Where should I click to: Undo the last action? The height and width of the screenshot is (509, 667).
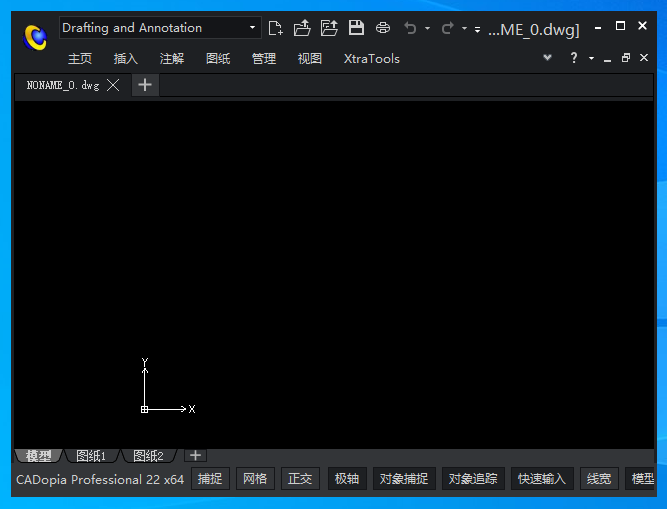click(x=410, y=28)
